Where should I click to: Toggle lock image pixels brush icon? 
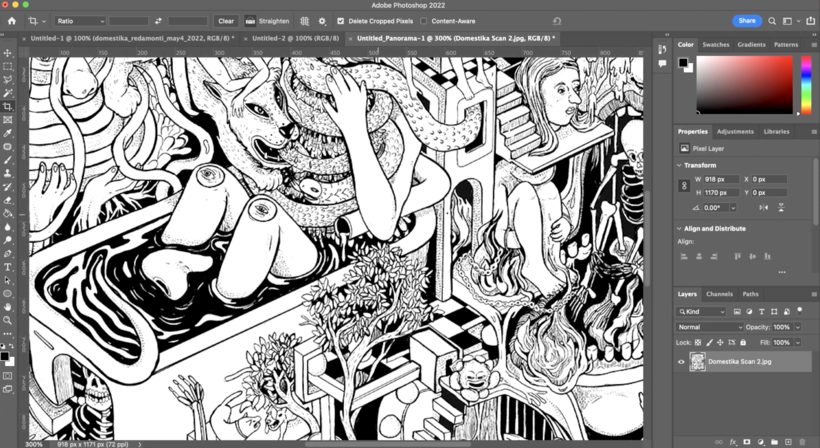709,342
